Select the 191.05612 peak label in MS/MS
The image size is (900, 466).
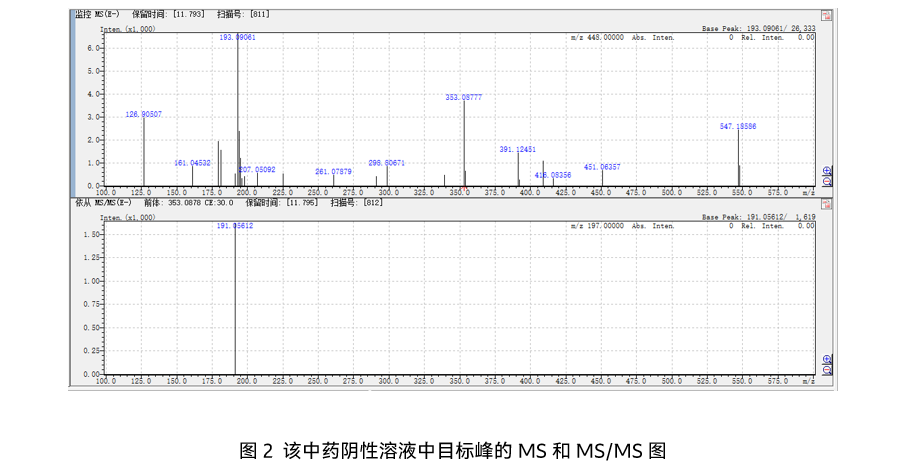235,226
